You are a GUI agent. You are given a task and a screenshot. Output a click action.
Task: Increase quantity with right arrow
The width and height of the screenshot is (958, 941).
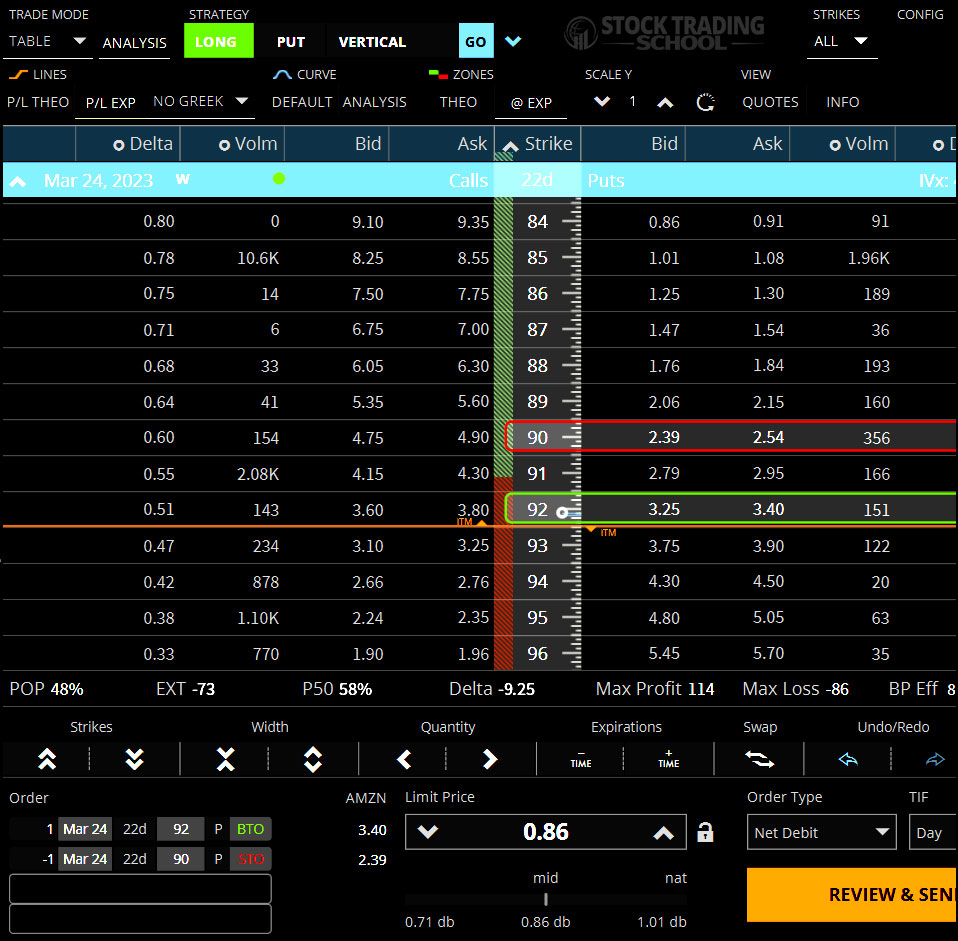pyautogui.click(x=490, y=759)
